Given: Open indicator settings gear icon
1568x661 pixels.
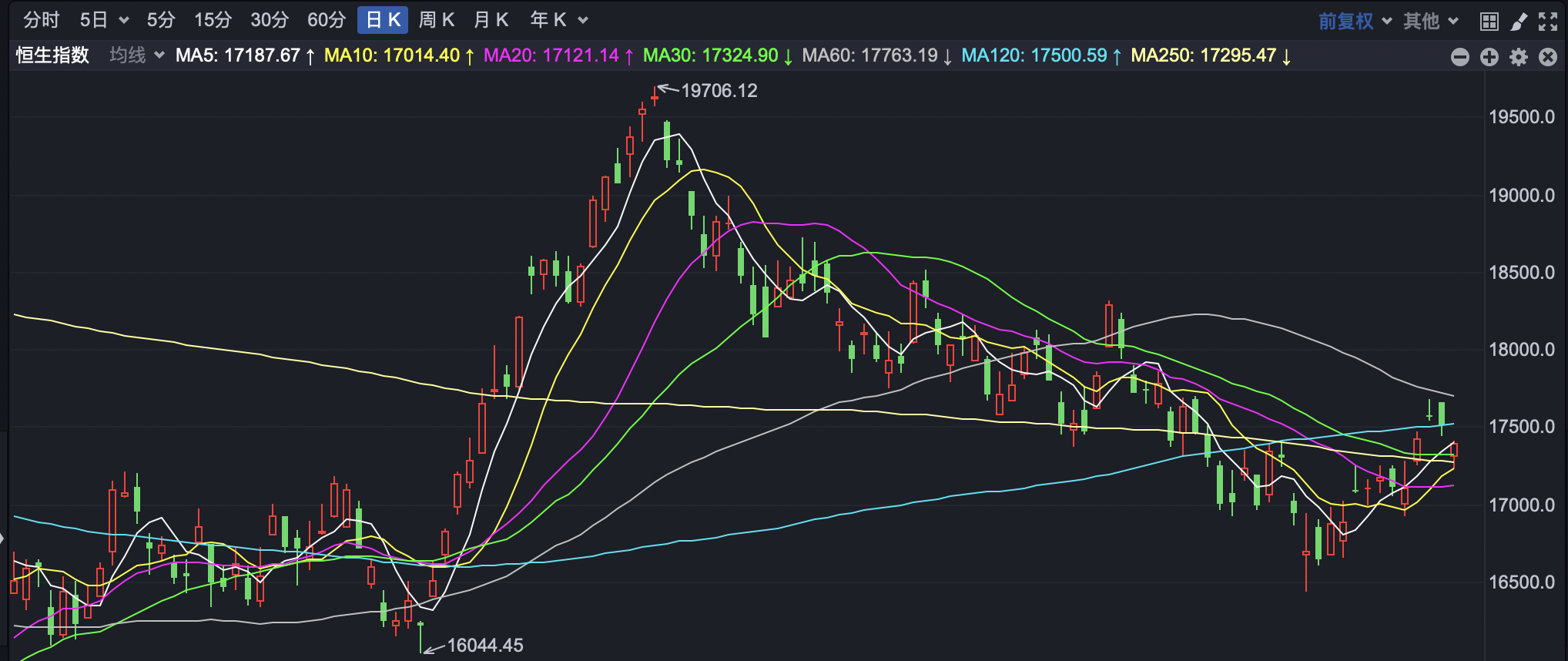Looking at the screenshot, I should pyautogui.click(x=1519, y=56).
